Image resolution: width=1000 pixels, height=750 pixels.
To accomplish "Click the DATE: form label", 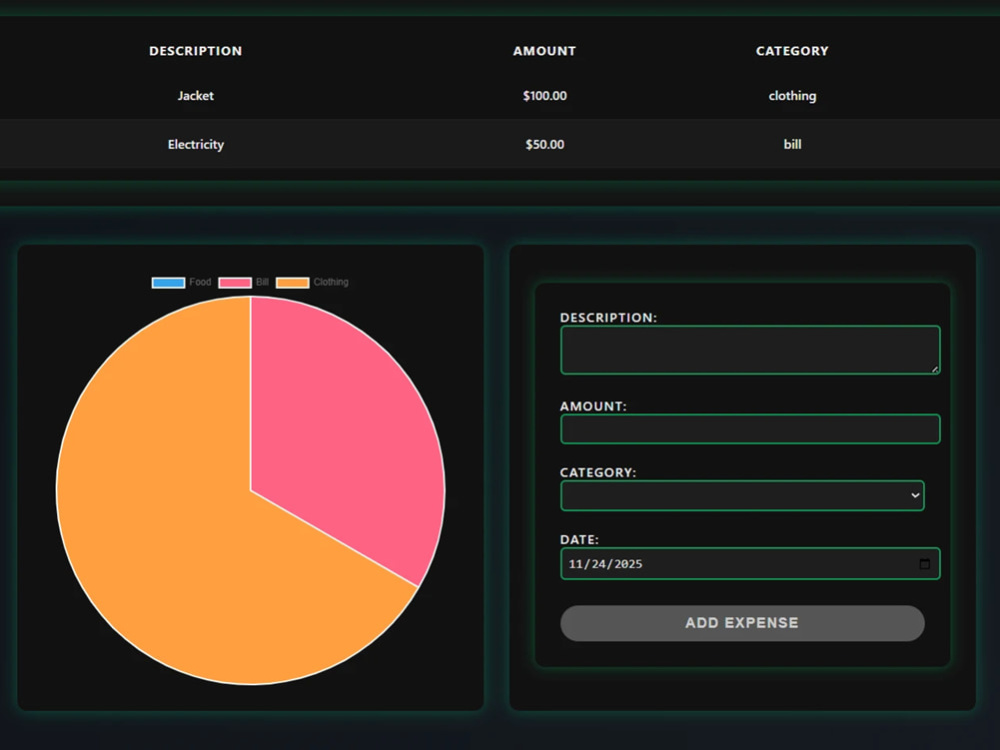I will click(x=579, y=540).
